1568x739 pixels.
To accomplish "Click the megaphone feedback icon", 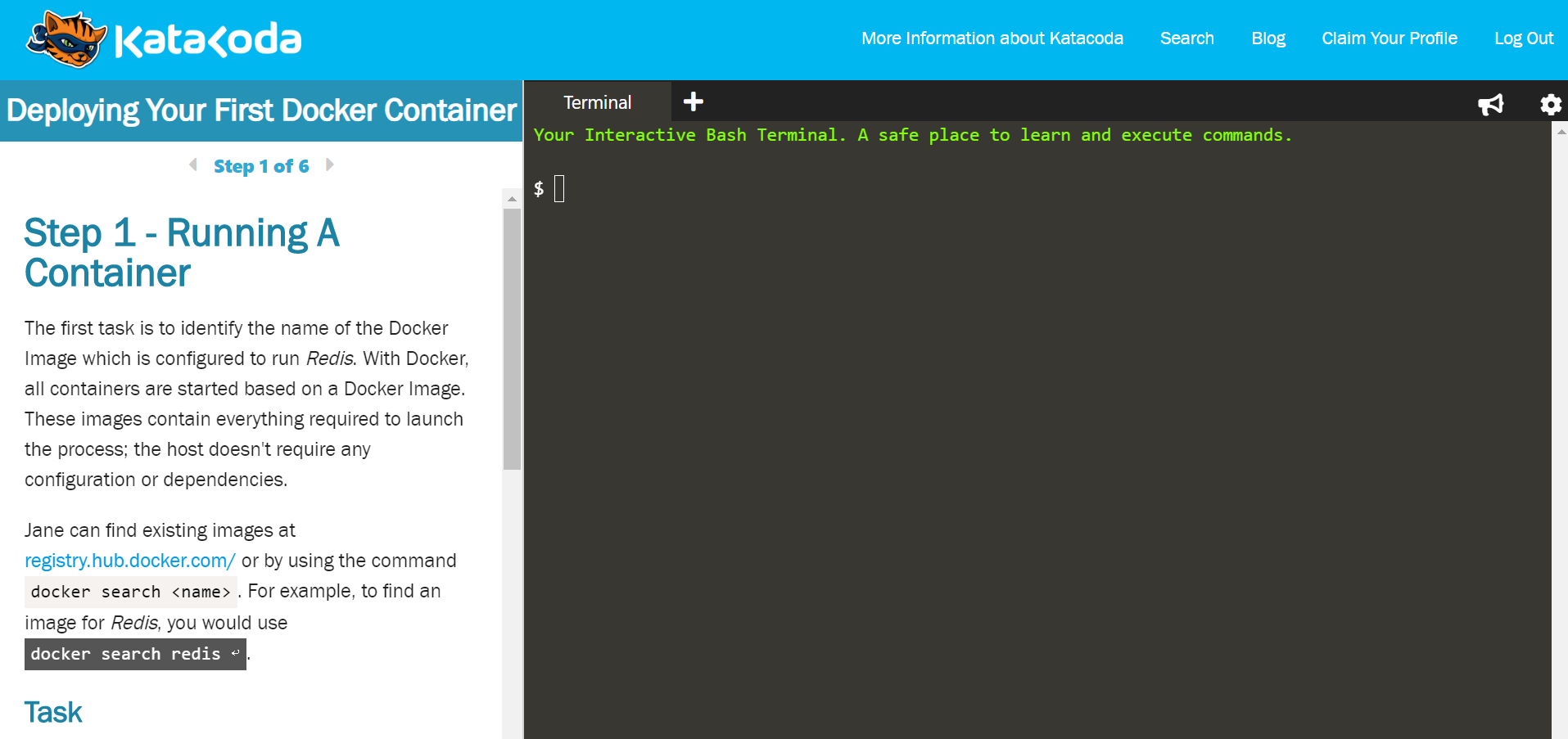I will tap(1490, 104).
